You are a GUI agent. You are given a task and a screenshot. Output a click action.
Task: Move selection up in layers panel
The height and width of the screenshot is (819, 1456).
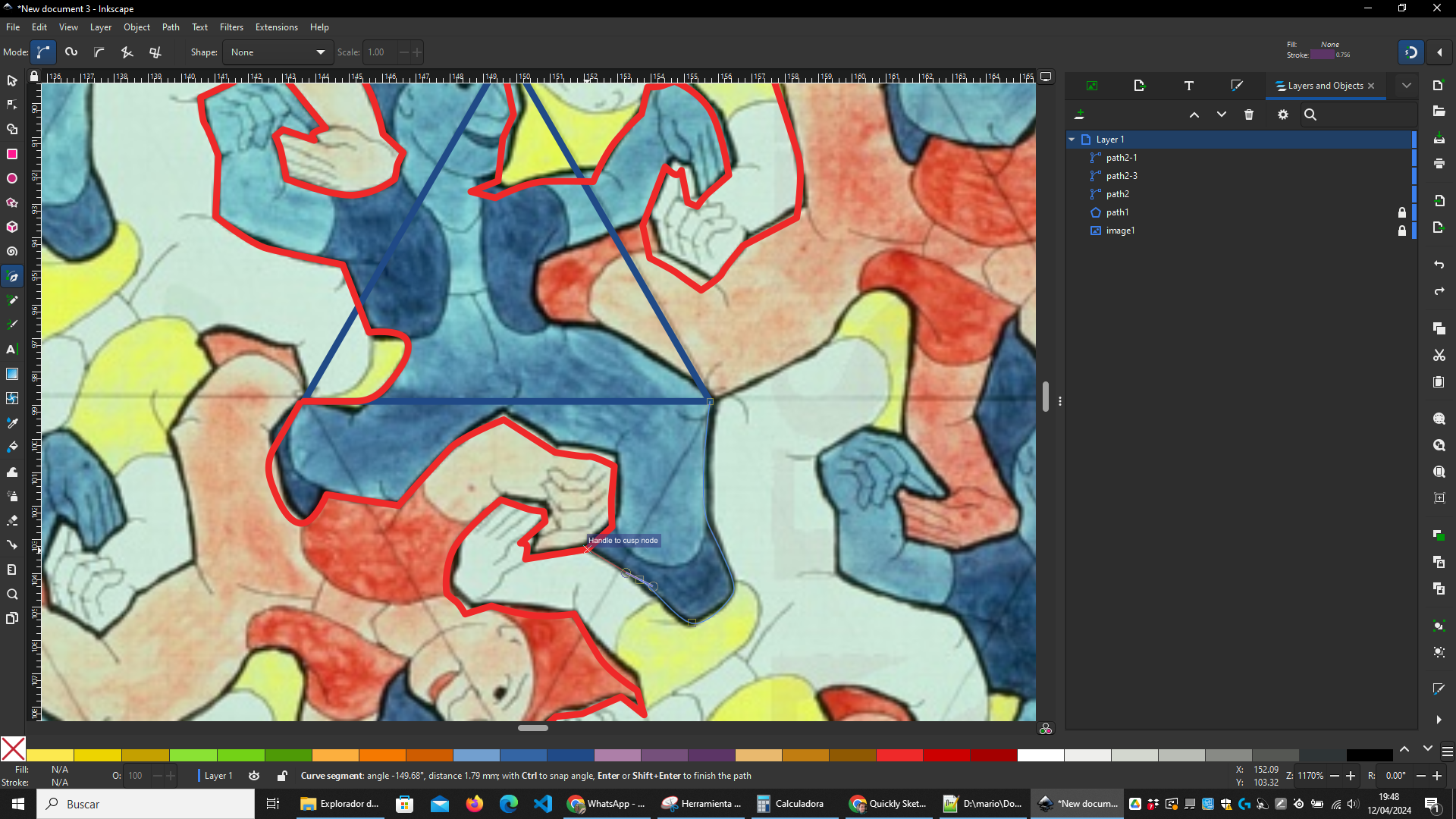(x=1194, y=115)
